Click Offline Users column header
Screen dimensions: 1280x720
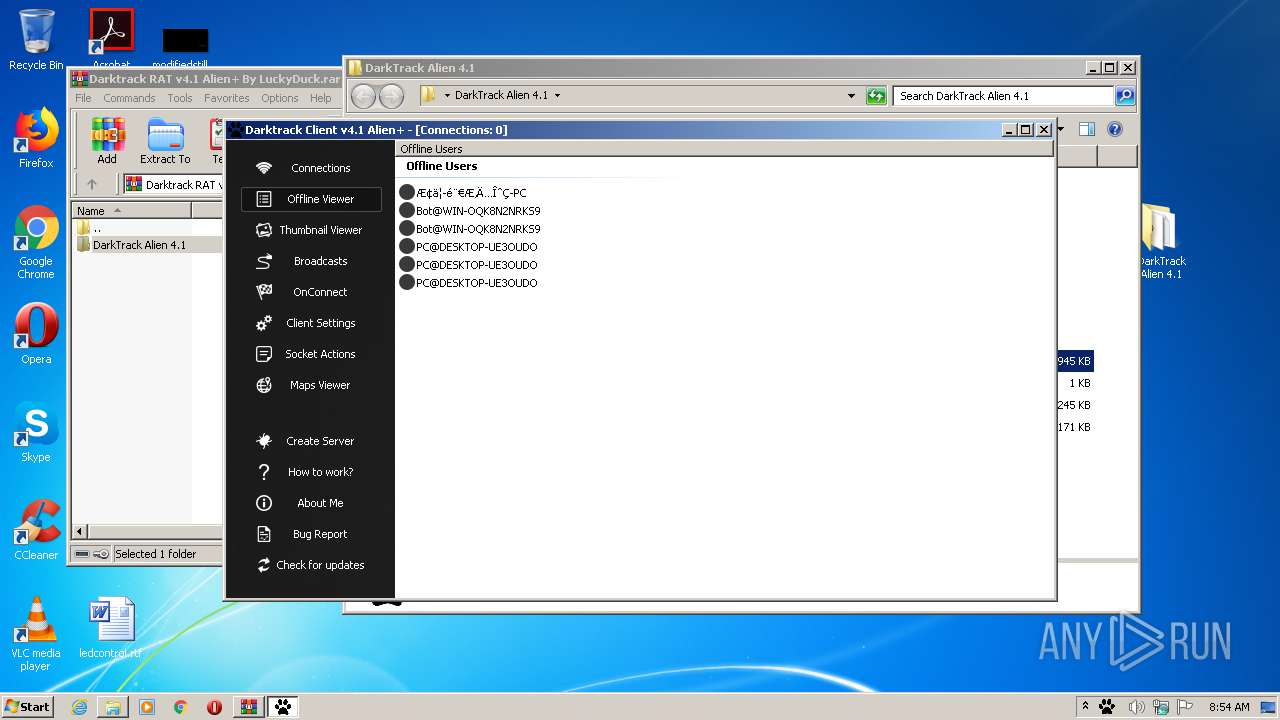725,149
